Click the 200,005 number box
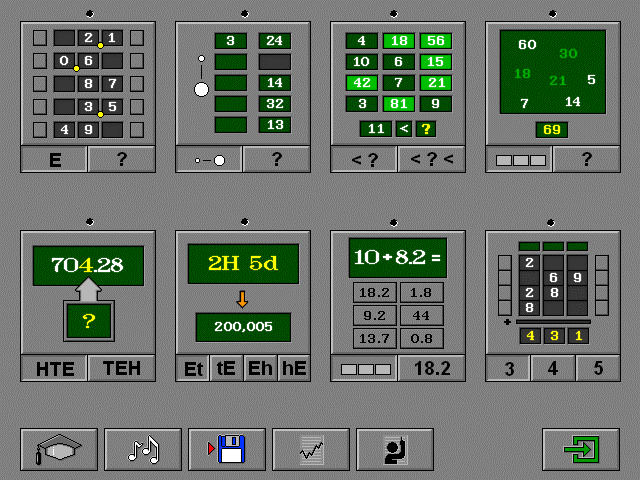 pyautogui.click(x=243, y=327)
